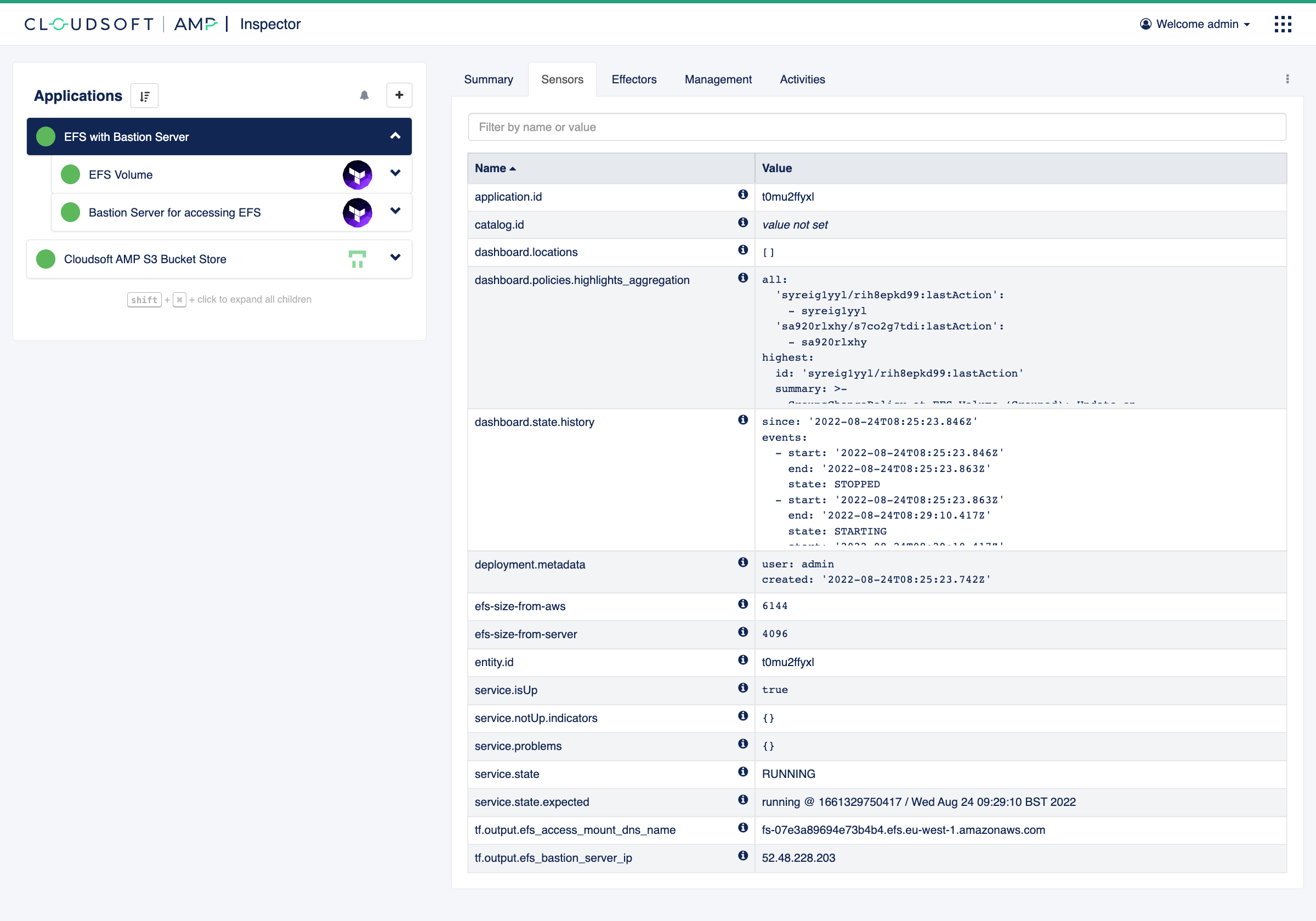Image resolution: width=1316 pixels, height=921 pixels.
Task: Select Cloudsoft AMP S3 Bucket Store
Action: pyautogui.click(x=219, y=259)
